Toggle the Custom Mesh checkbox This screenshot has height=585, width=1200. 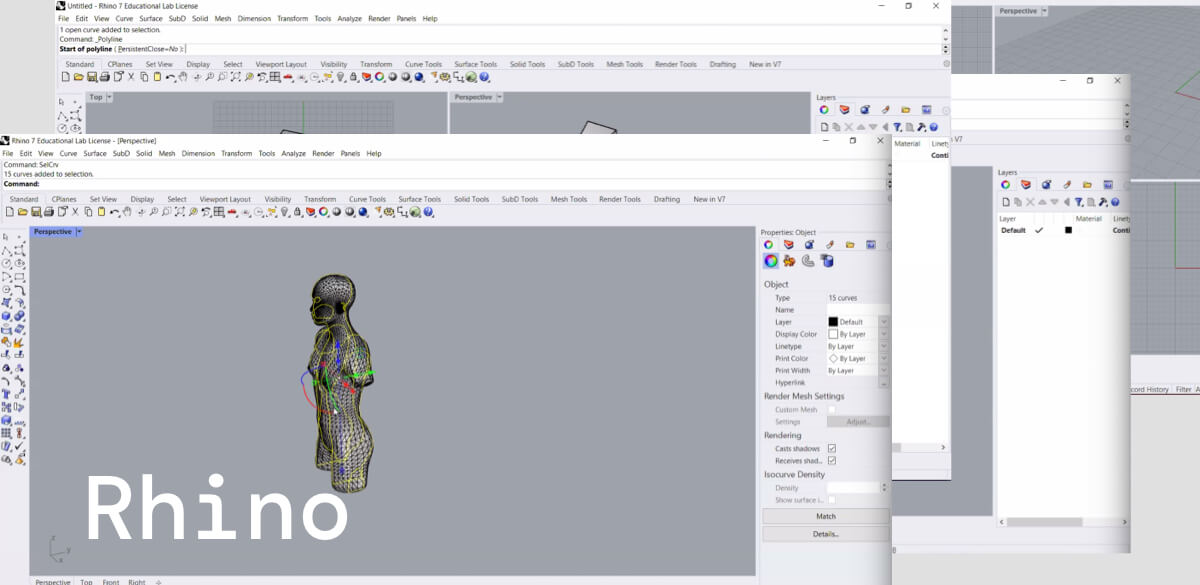click(x=832, y=410)
